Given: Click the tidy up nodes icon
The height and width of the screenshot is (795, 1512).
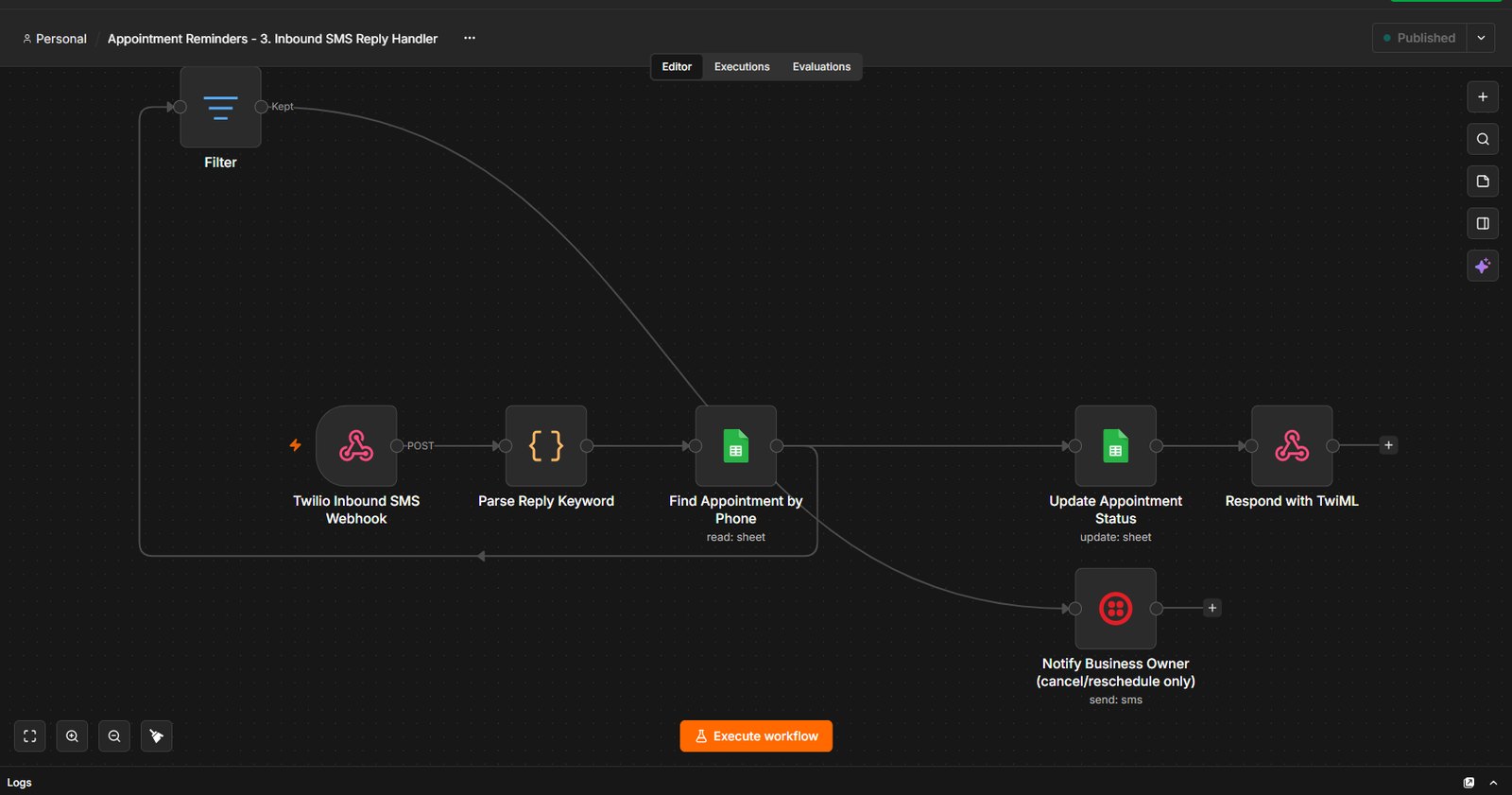Looking at the screenshot, I should pyautogui.click(x=157, y=736).
